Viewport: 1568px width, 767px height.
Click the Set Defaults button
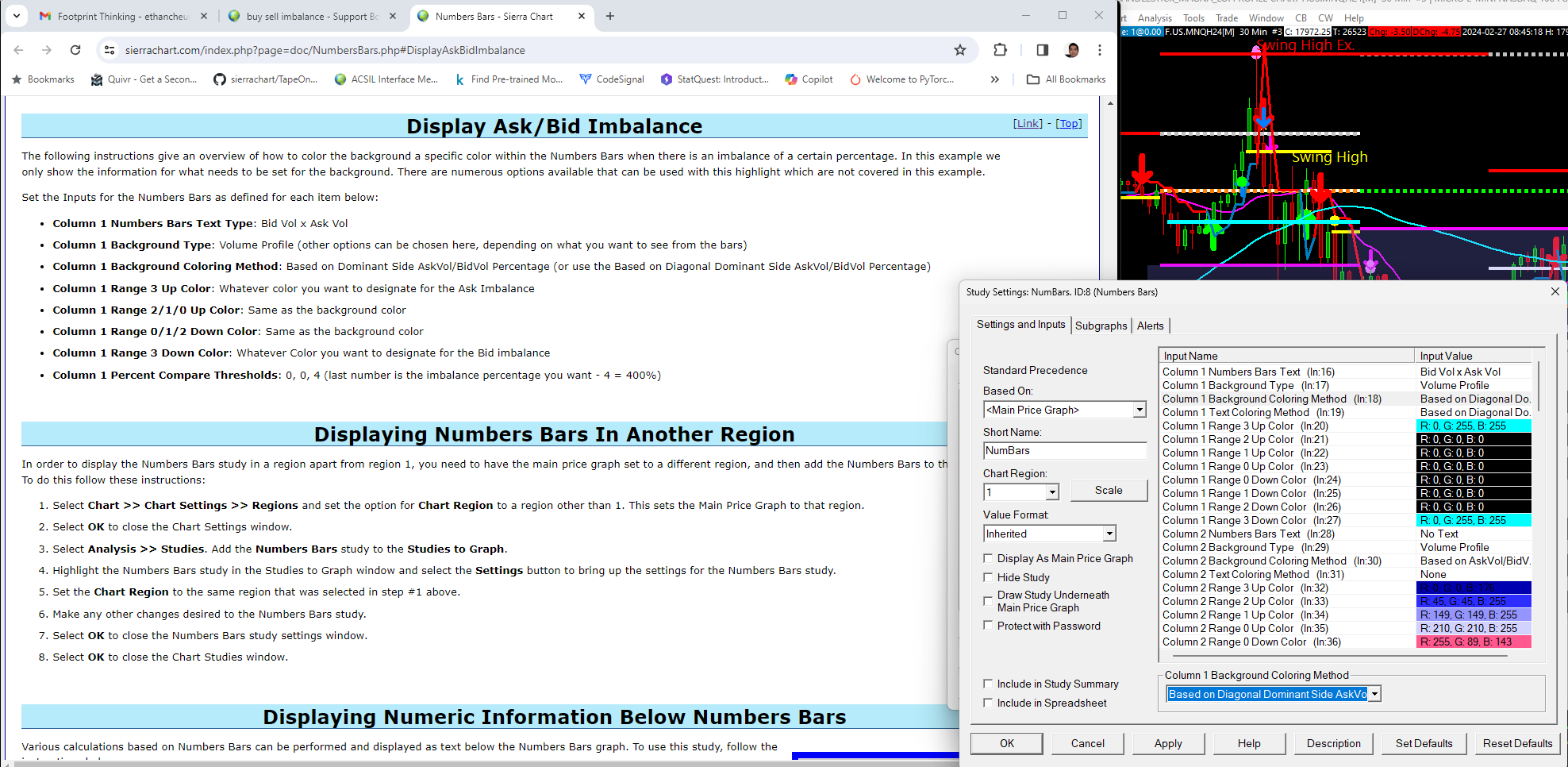click(1424, 743)
